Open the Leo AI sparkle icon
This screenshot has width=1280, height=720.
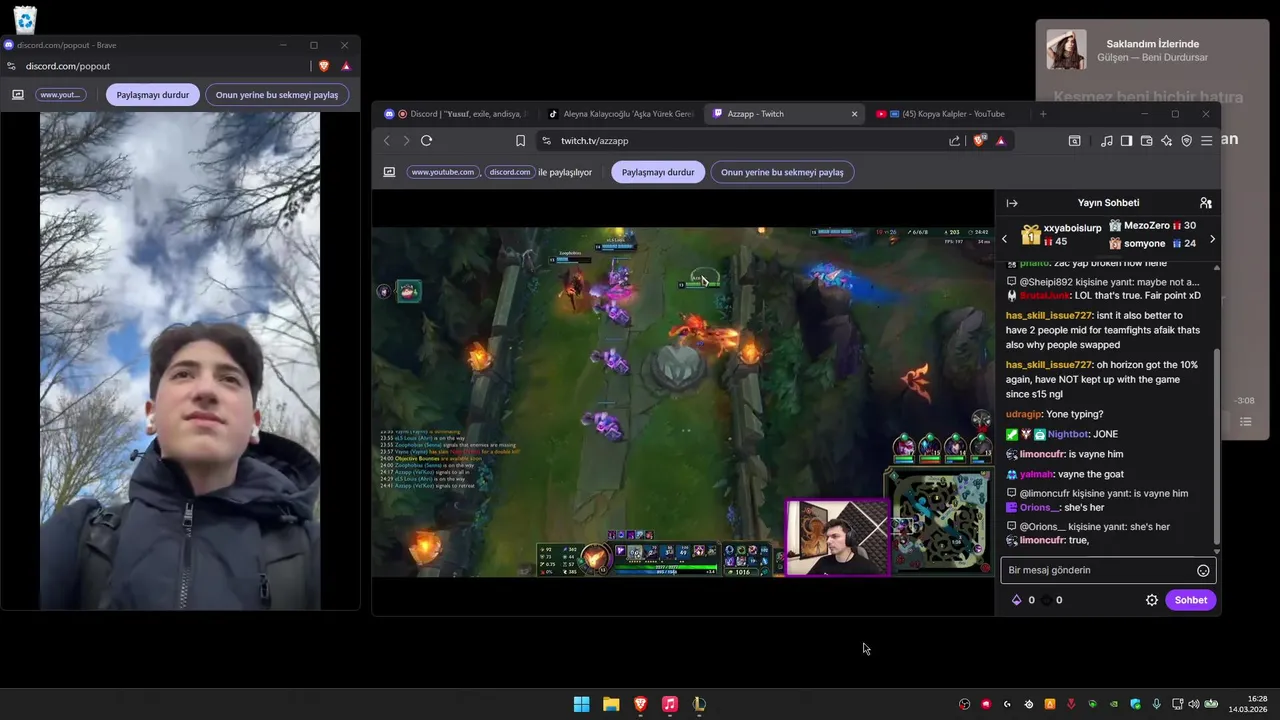[1166, 141]
